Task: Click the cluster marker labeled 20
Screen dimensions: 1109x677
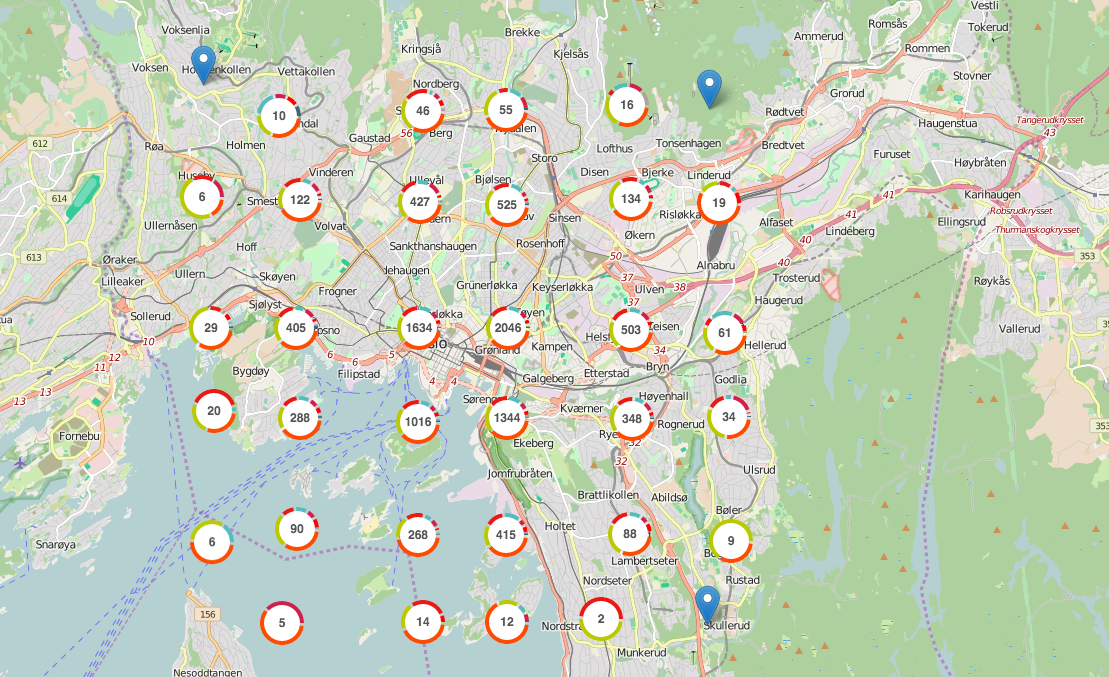Action: (214, 410)
